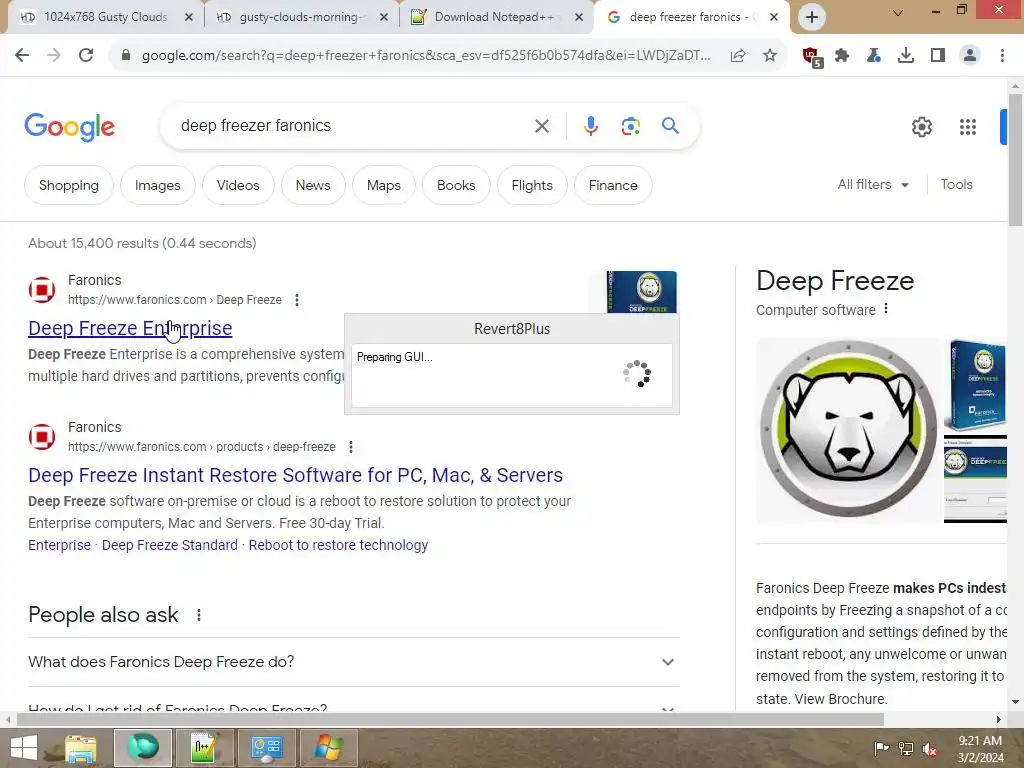1024x768 pixels.
Task: Open Deep Freeze box thumbnail in first result
Action: [642, 292]
